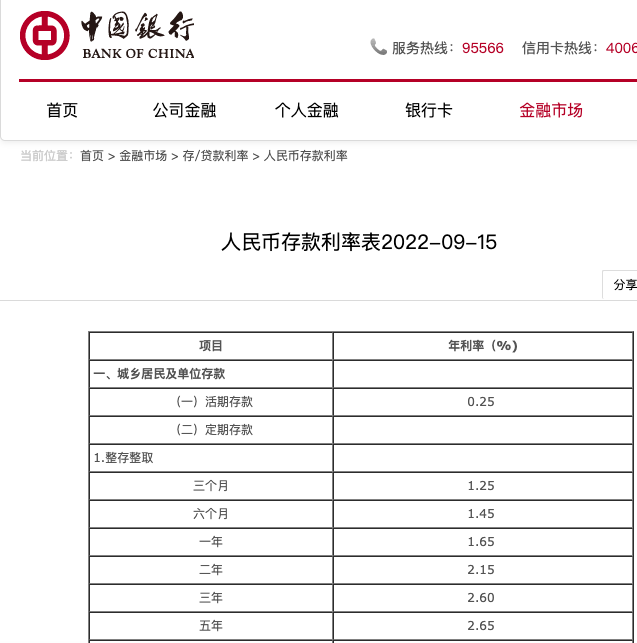The image size is (637, 643).
Task: Click the 五年 cell
Action: click(211, 626)
